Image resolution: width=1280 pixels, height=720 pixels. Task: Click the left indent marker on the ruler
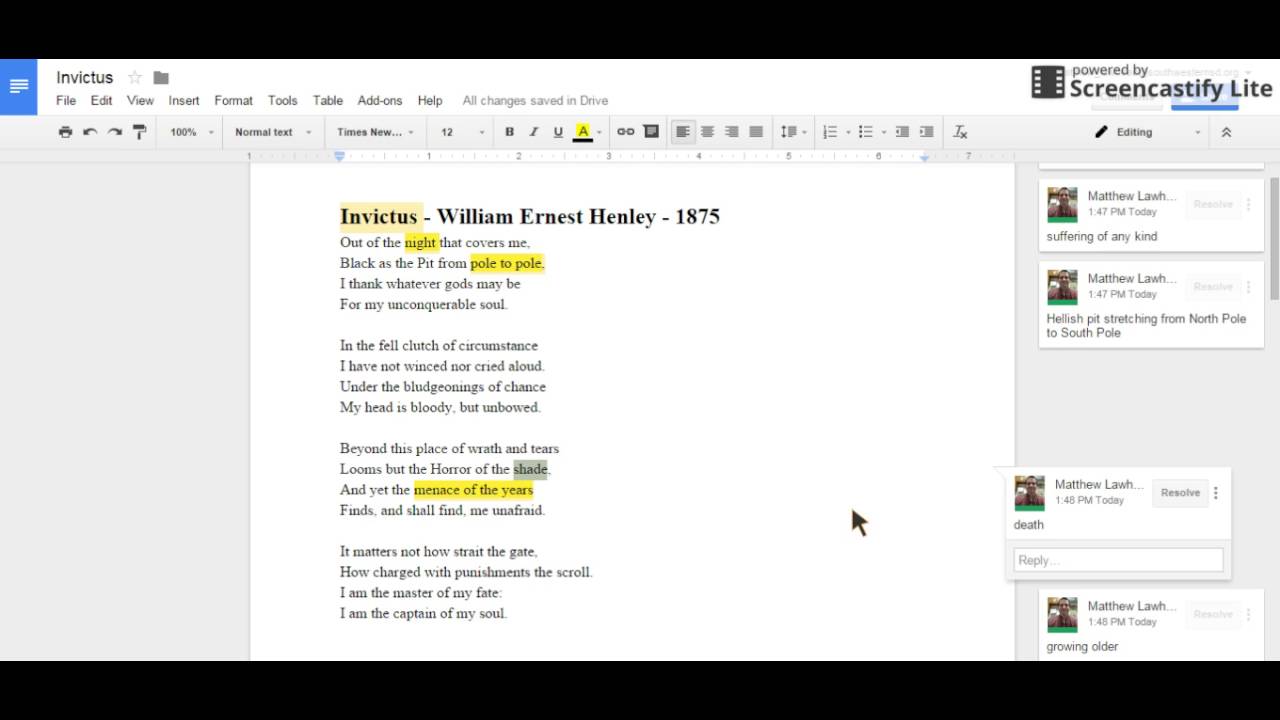click(340, 157)
